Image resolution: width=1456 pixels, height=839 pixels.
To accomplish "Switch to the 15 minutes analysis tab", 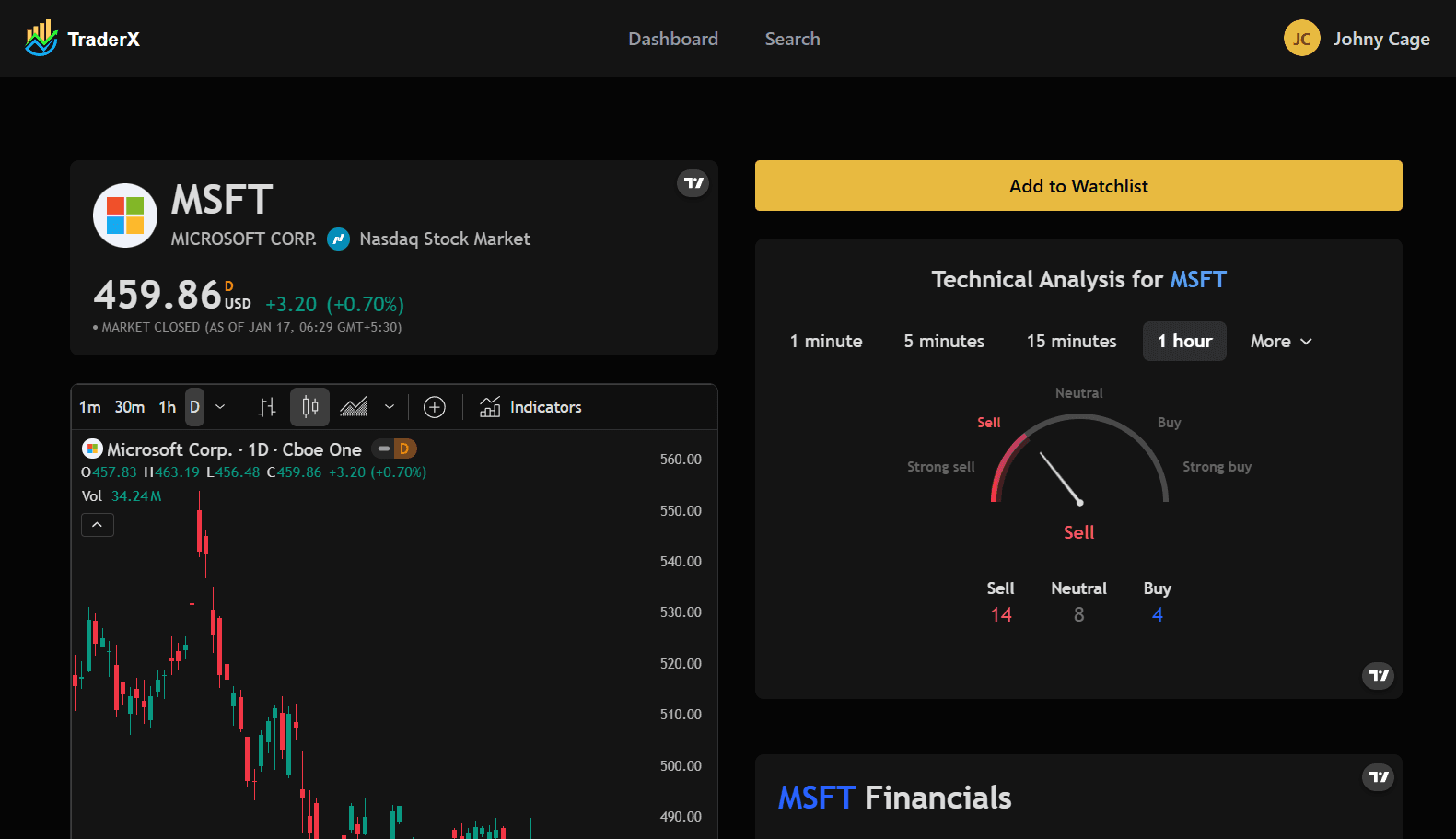I will click(1071, 342).
